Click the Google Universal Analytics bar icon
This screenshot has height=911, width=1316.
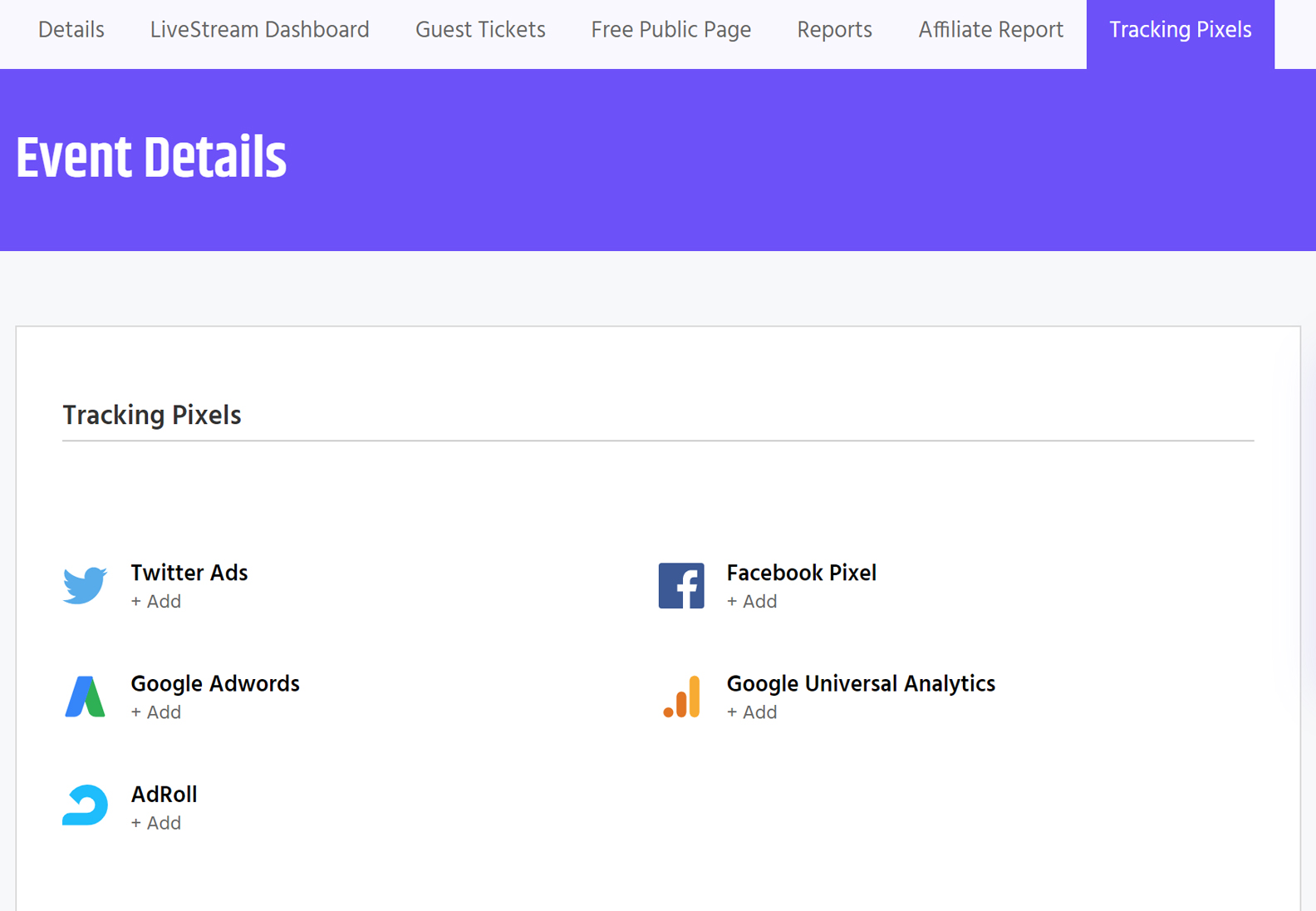coord(681,697)
